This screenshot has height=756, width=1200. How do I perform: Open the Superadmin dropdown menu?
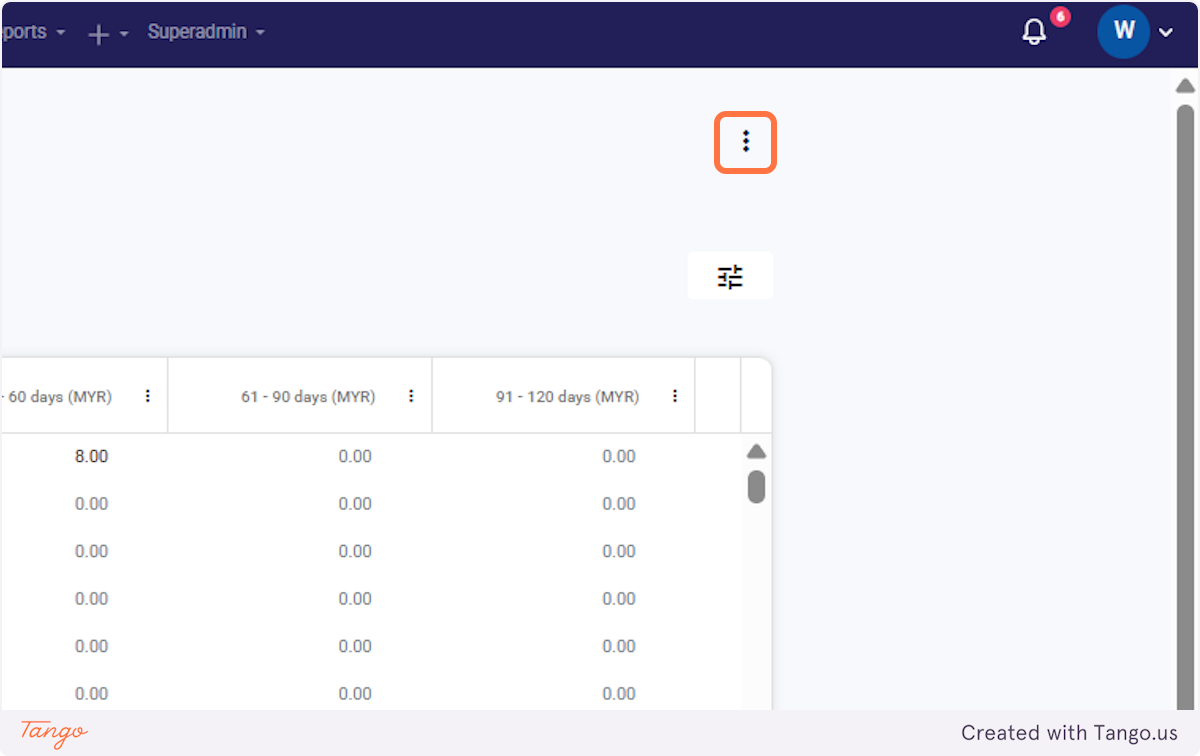(206, 32)
